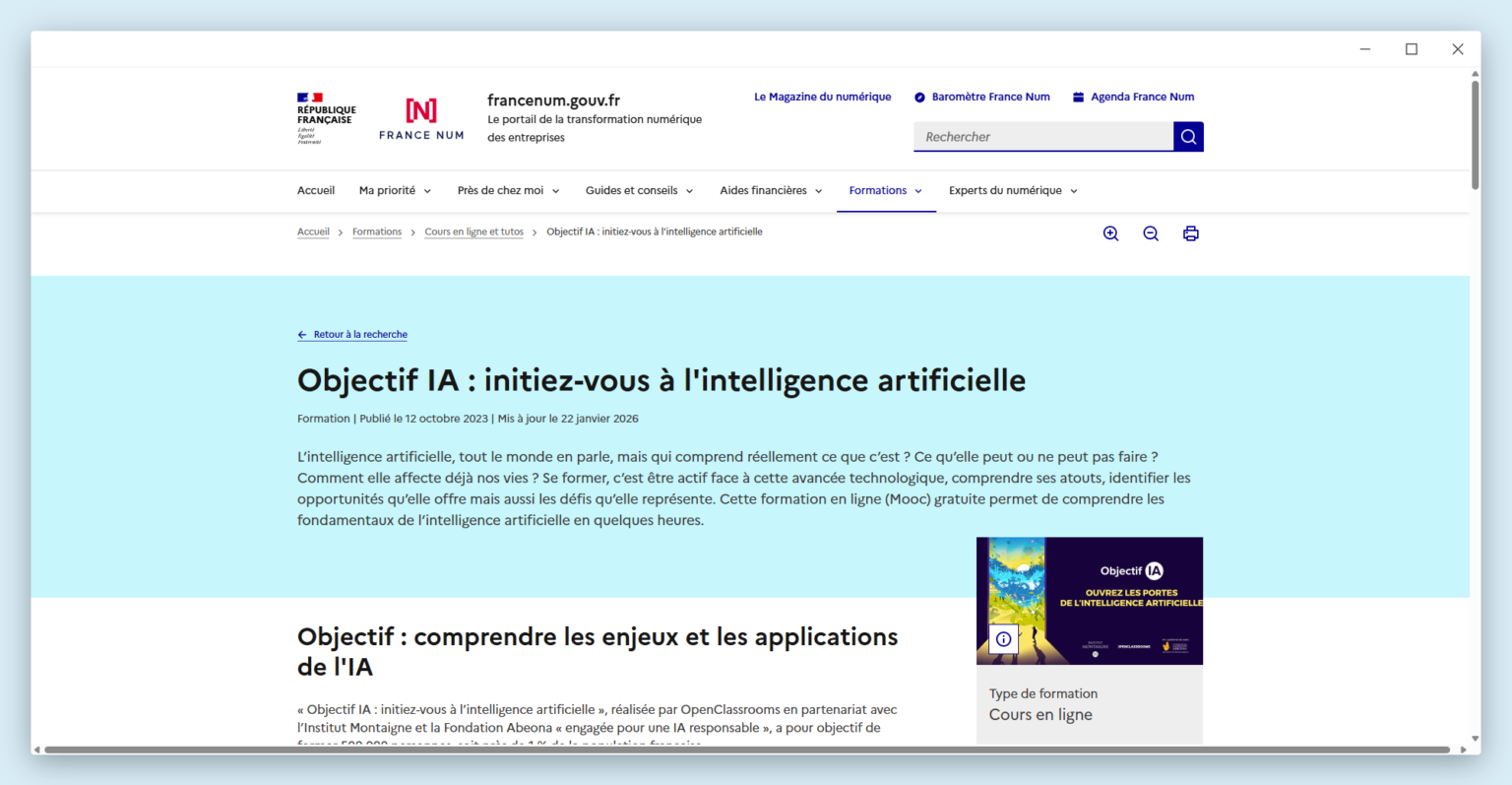Image resolution: width=1512 pixels, height=785 pixels.
Task: Expand the Aides financières menu
Action: coord(771,191)
